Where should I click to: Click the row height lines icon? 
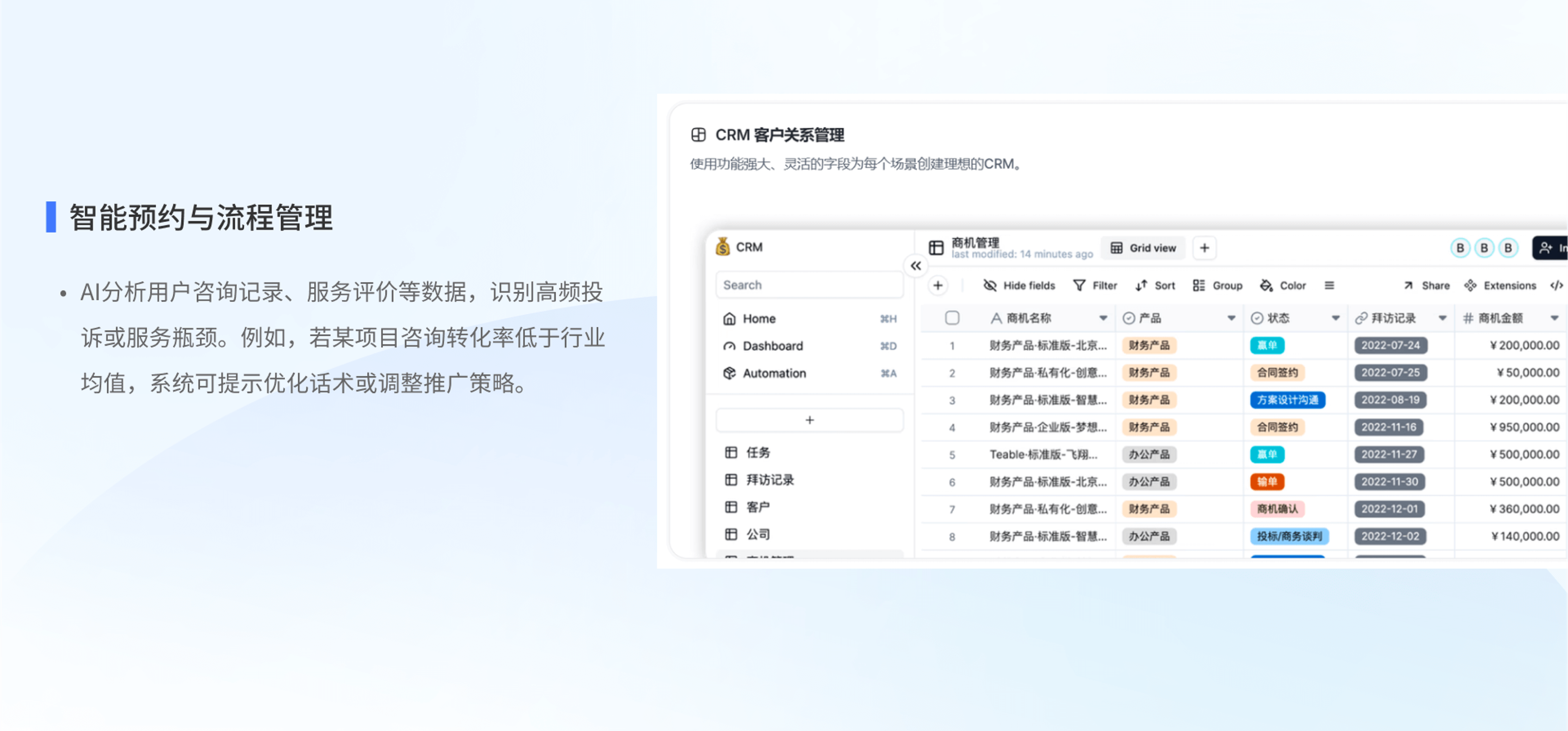(x=1329, y=286)
